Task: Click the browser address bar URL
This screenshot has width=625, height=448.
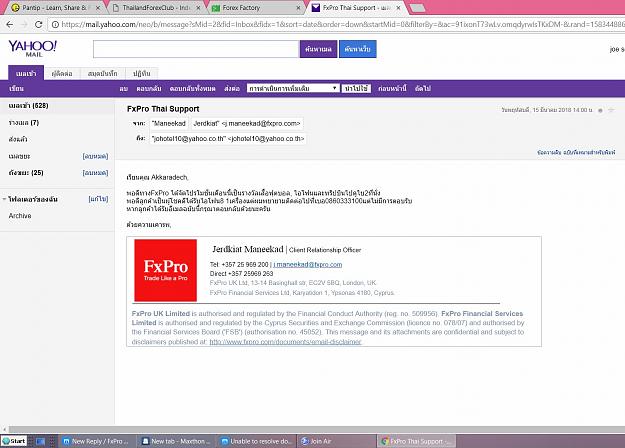Action: click(343, 24)
